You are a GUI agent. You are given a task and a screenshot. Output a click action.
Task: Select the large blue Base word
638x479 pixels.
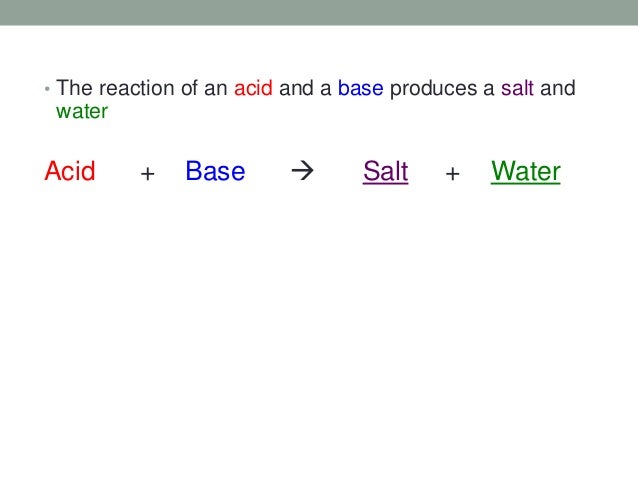pos(215,171)
